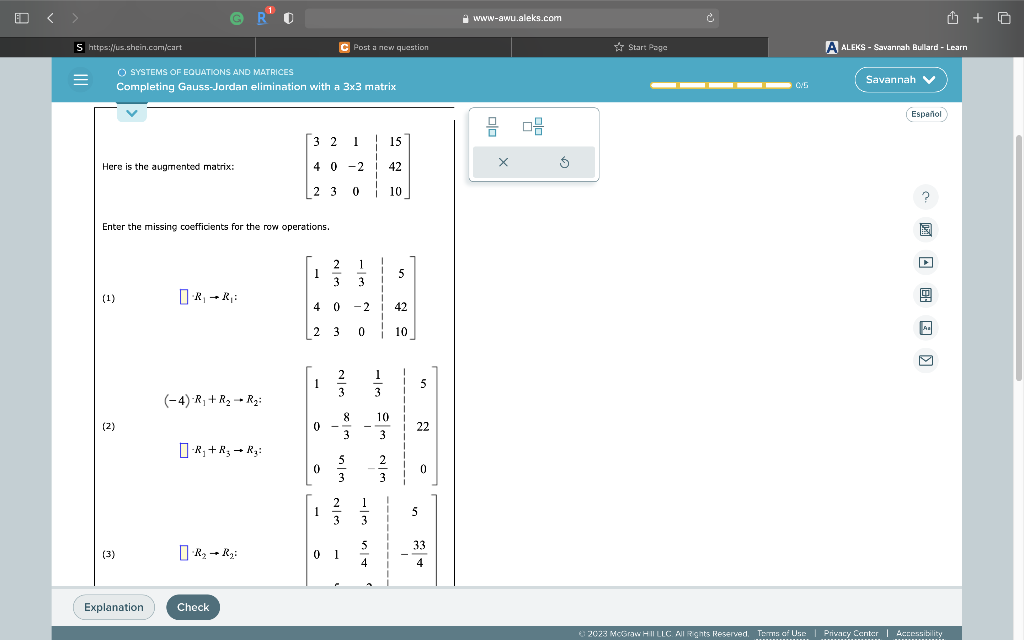Open the message envelope icon in the sidebar
1024x640 pixels.
coord(925,360)
